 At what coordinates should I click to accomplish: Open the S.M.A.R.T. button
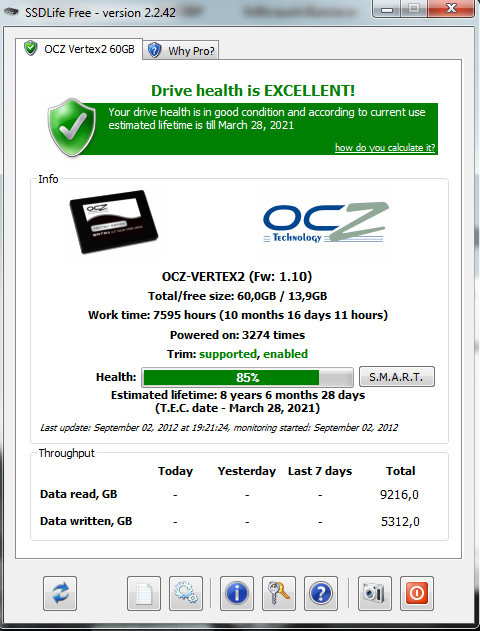396,377
